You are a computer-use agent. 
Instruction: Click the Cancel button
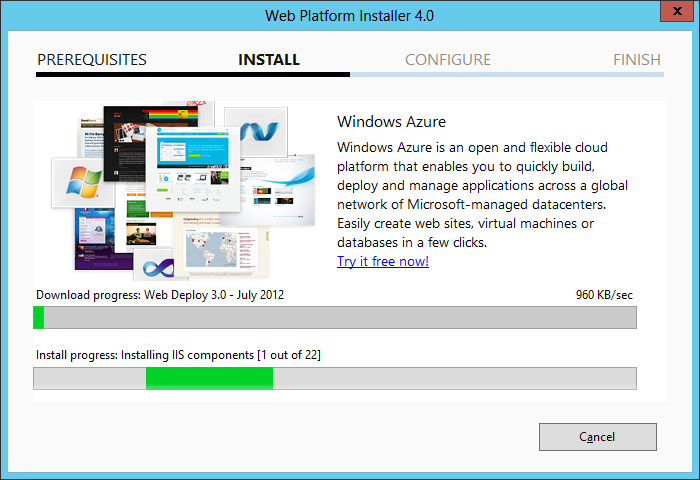click(x=597, y=437)
